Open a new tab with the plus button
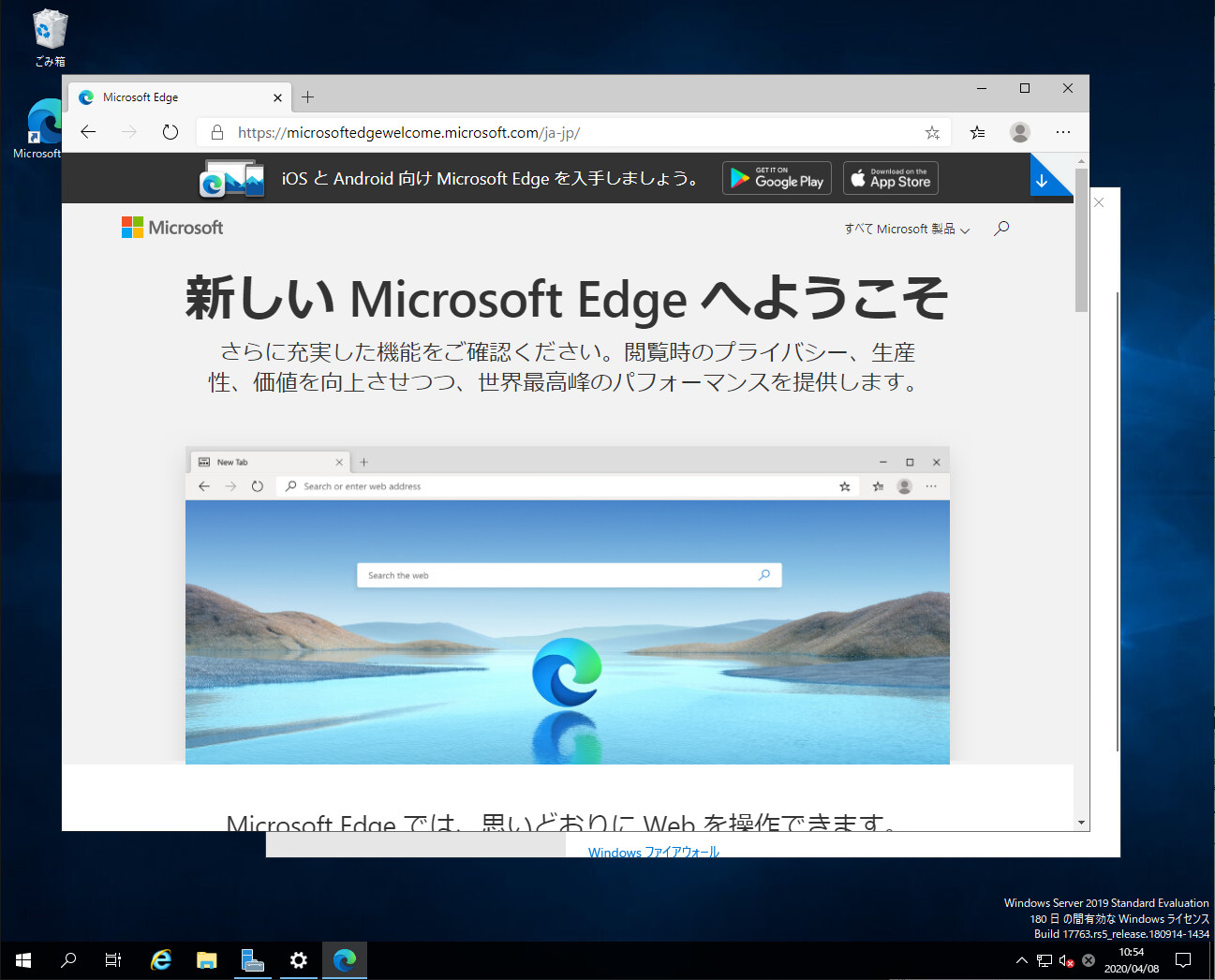This screenshot has height=980, width=1215. (x=307, y=97)
